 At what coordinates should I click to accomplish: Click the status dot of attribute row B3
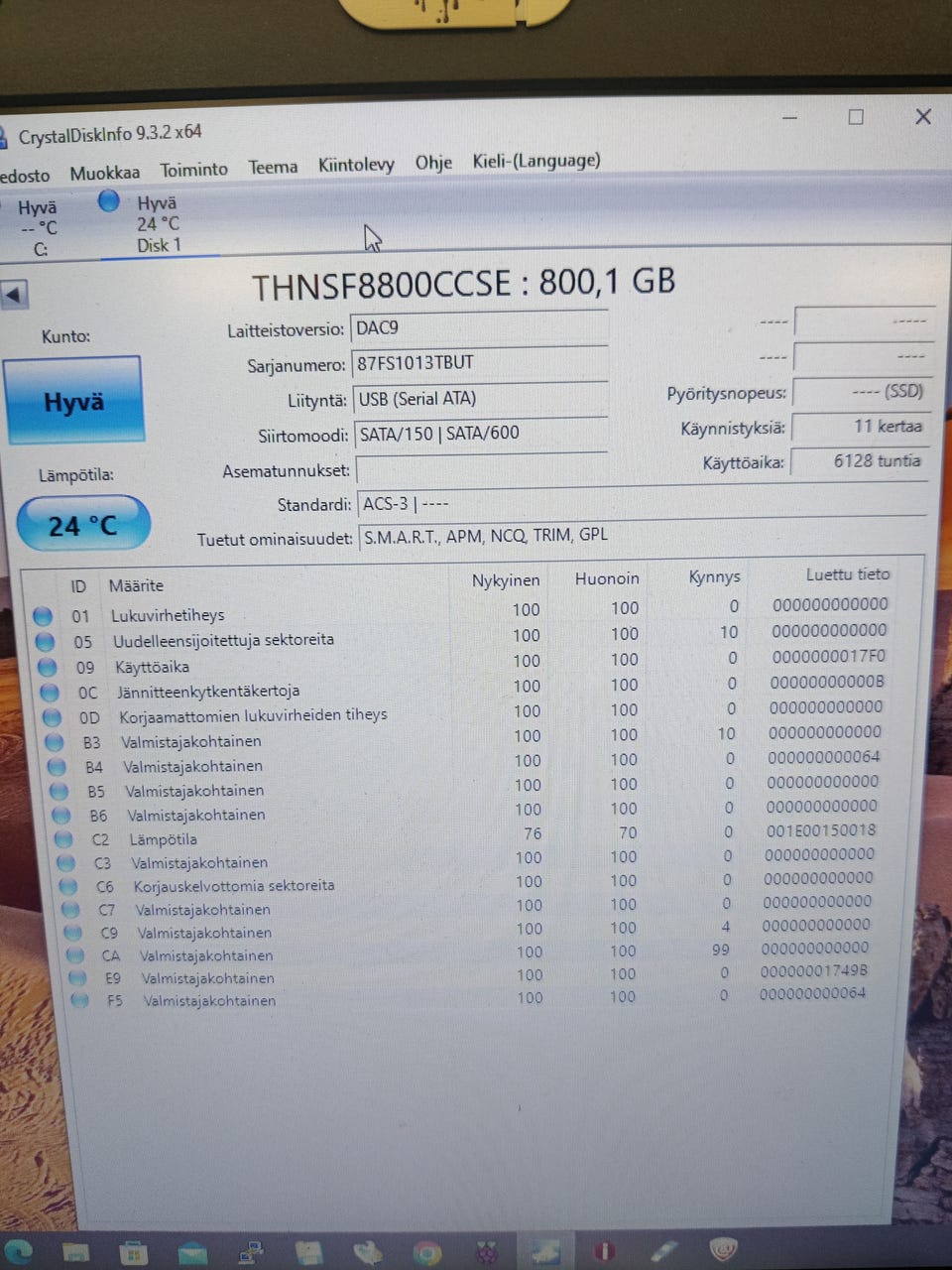point(55,742)
